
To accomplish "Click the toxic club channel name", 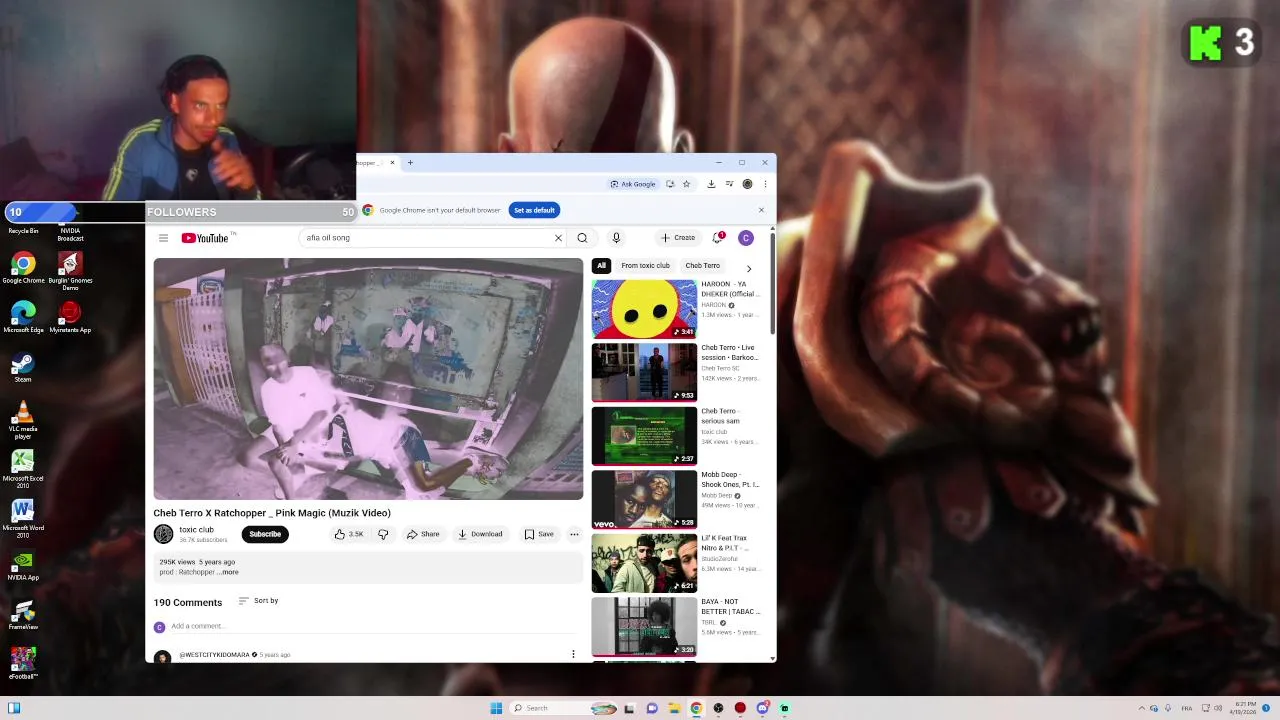I will [196, 530].
